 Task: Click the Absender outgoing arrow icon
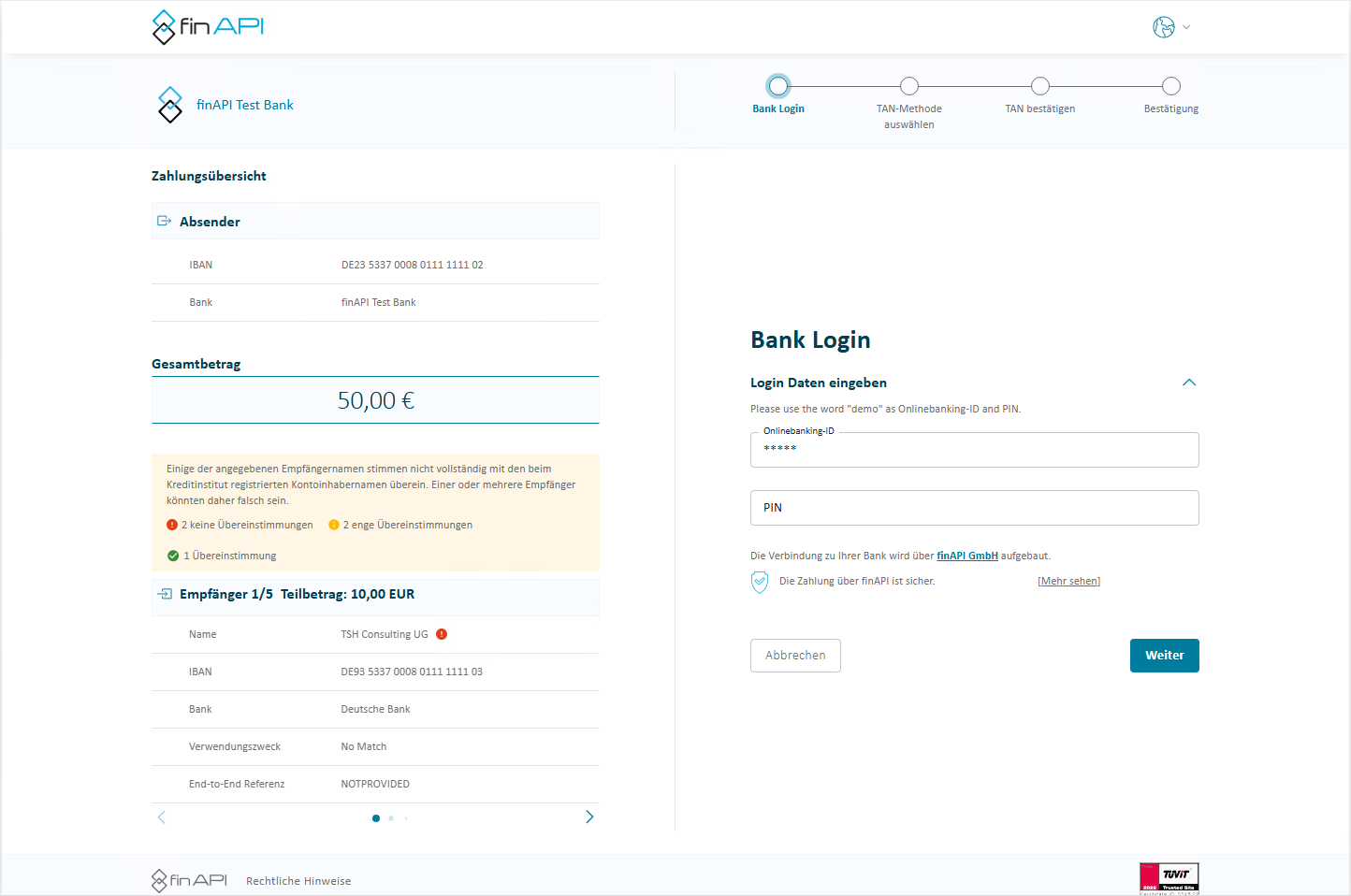point(164,221)
